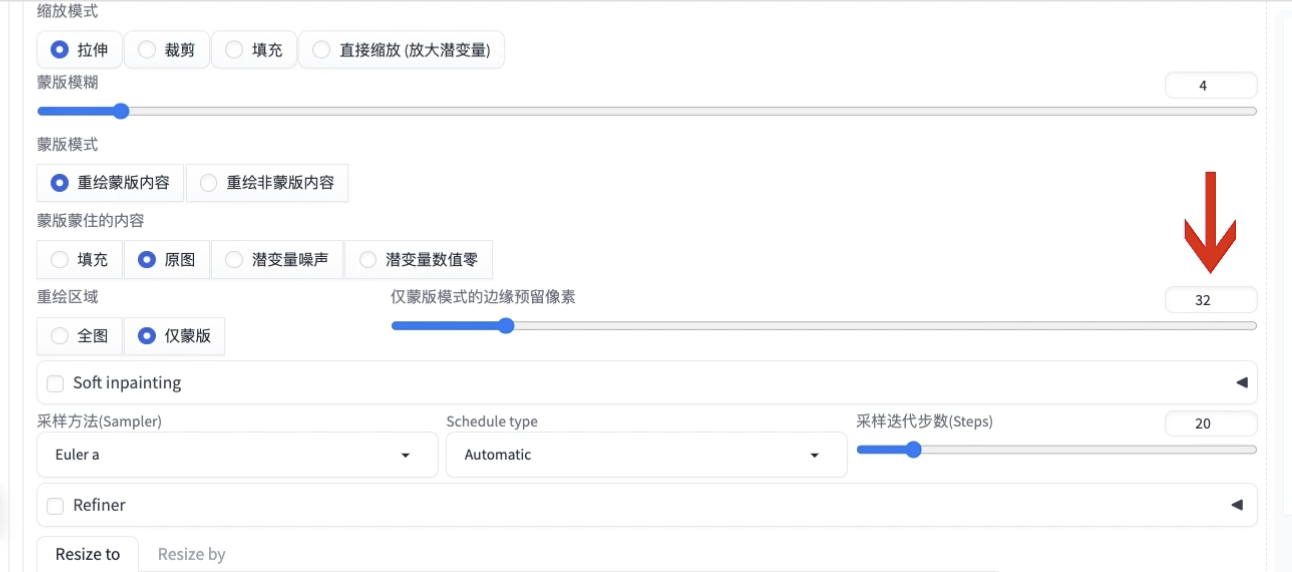Switch to the Resize by tab
The width and height of the screenshot is (1292, 572).
pyautogui.click(x=191, y=554)
